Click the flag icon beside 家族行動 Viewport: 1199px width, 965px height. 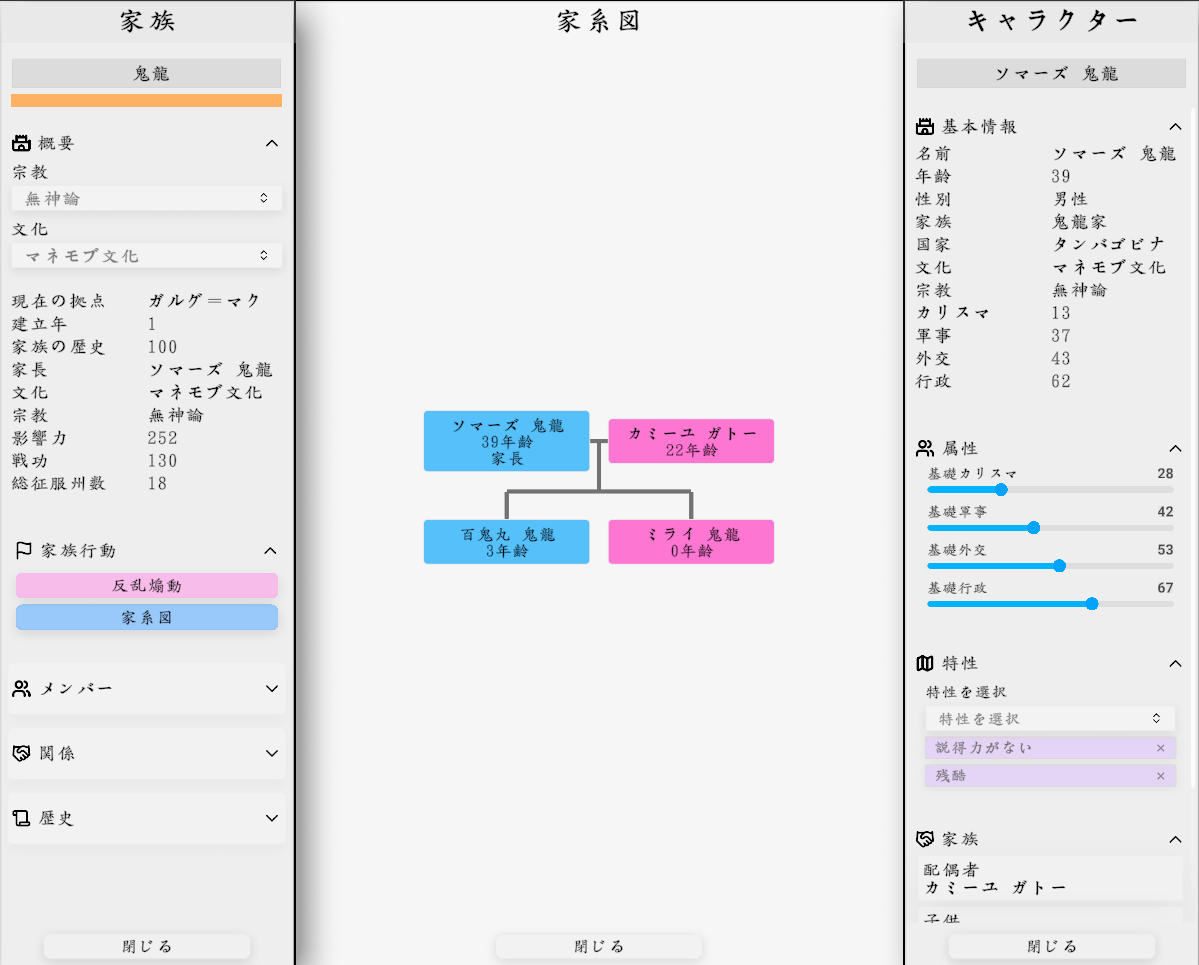24,550
